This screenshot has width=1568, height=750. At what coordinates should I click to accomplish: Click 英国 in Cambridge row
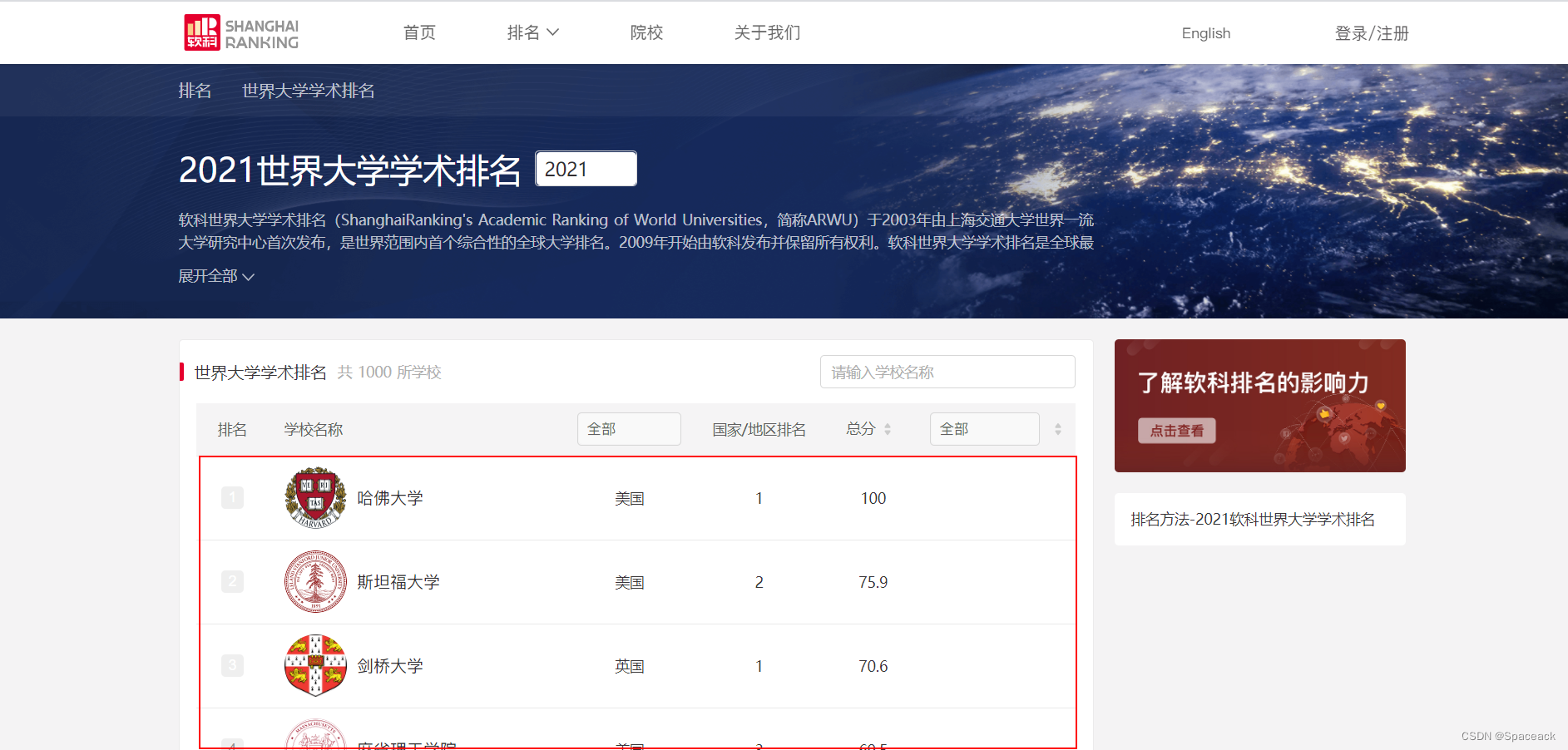630,666
